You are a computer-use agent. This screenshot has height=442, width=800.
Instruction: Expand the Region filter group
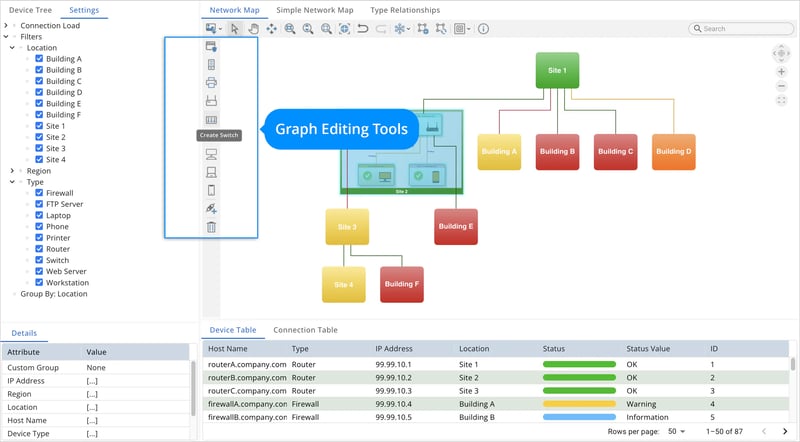[x=12, y=170]
